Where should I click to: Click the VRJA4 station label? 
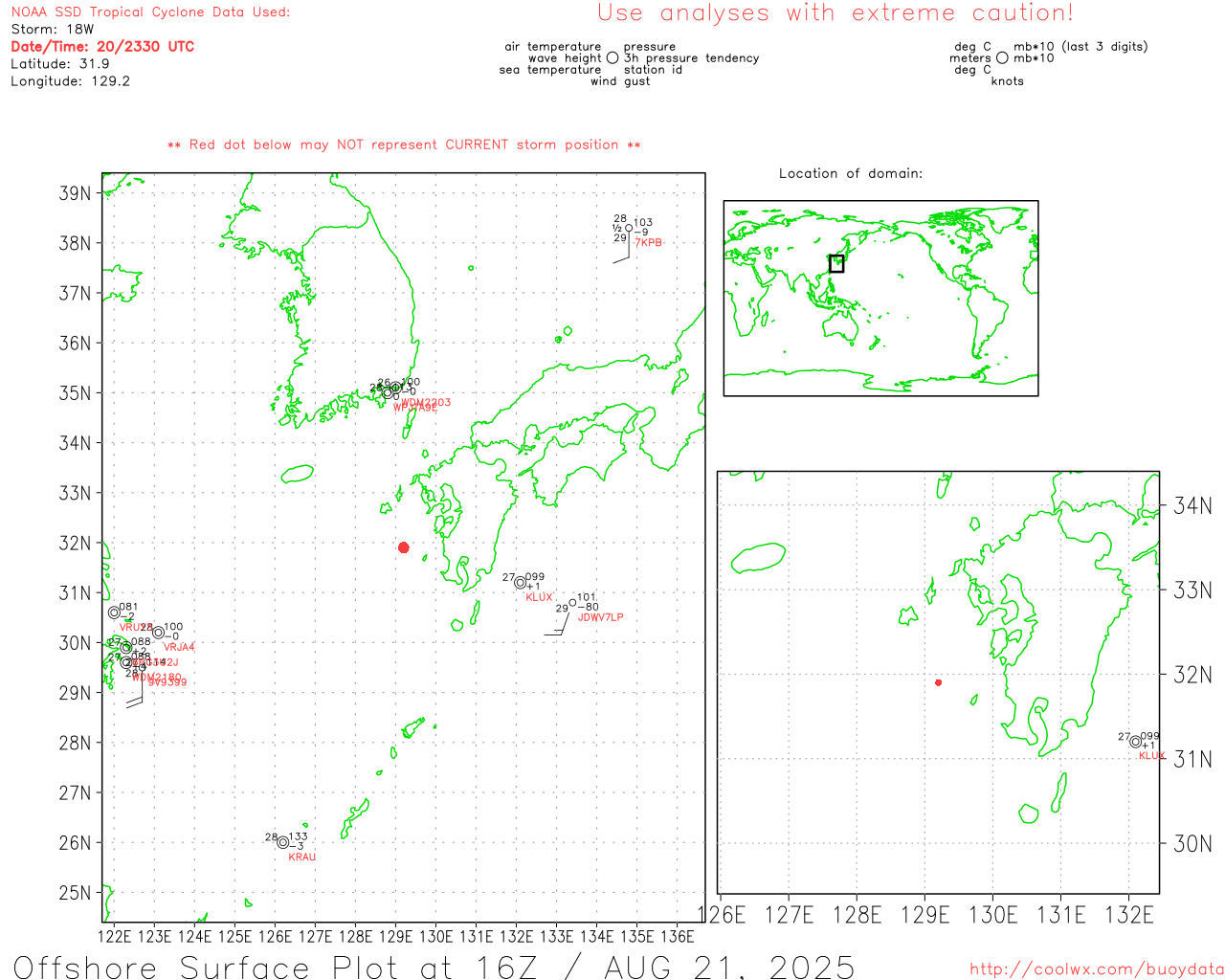pos(179,648)
